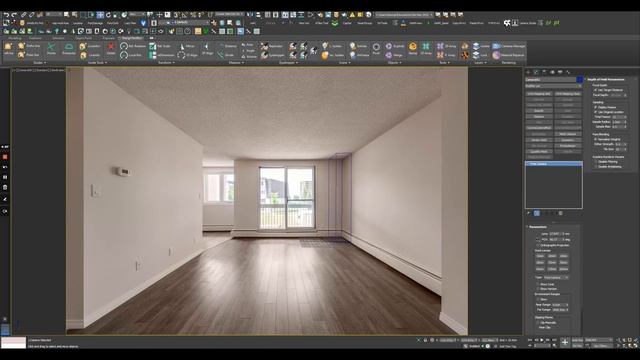The height and width of the screenshot is (360, 640).
Task: Open the key filter Selected dropdown
Action: (x=598, y=340)
